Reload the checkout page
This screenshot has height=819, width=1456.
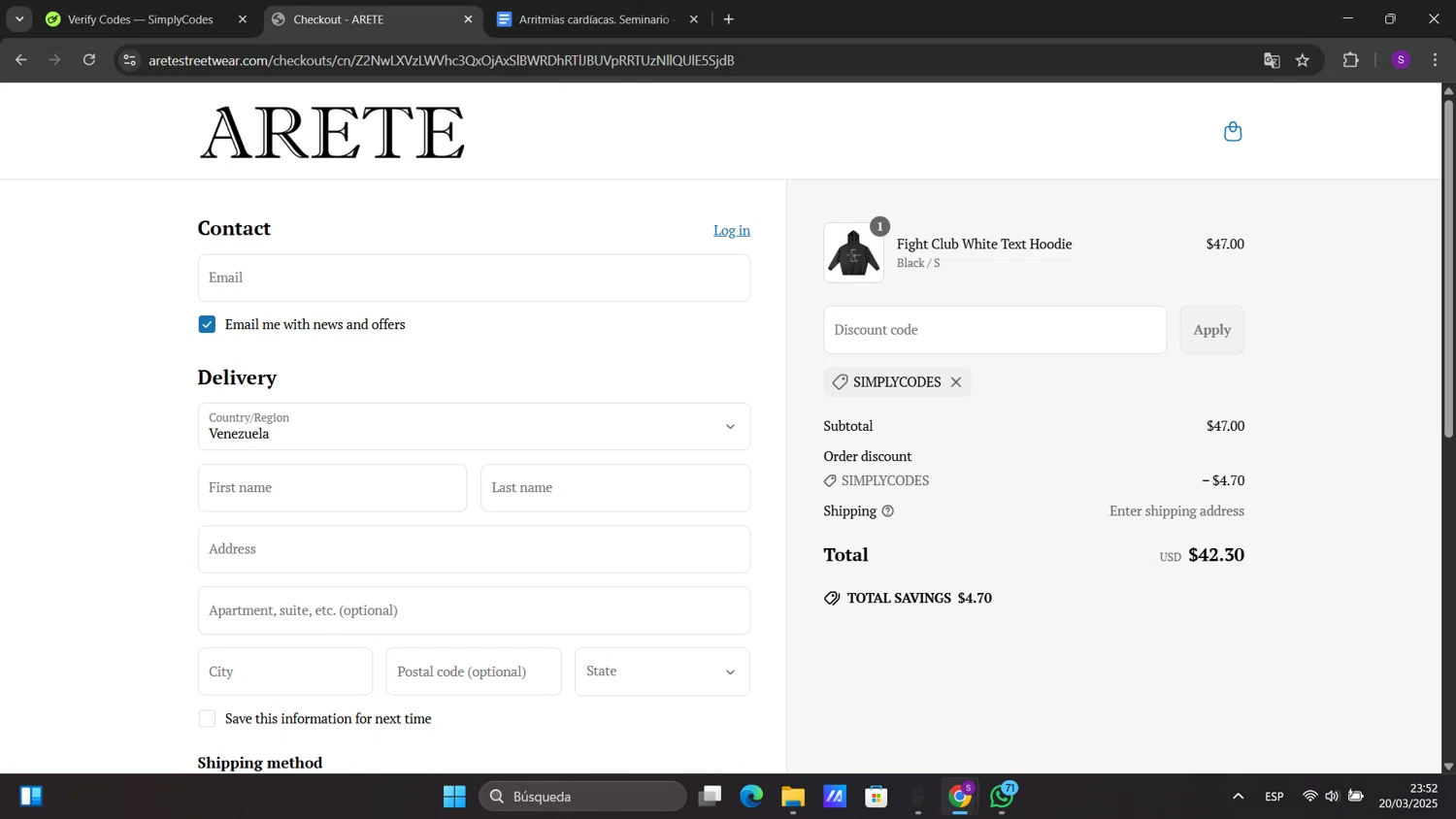89,60
